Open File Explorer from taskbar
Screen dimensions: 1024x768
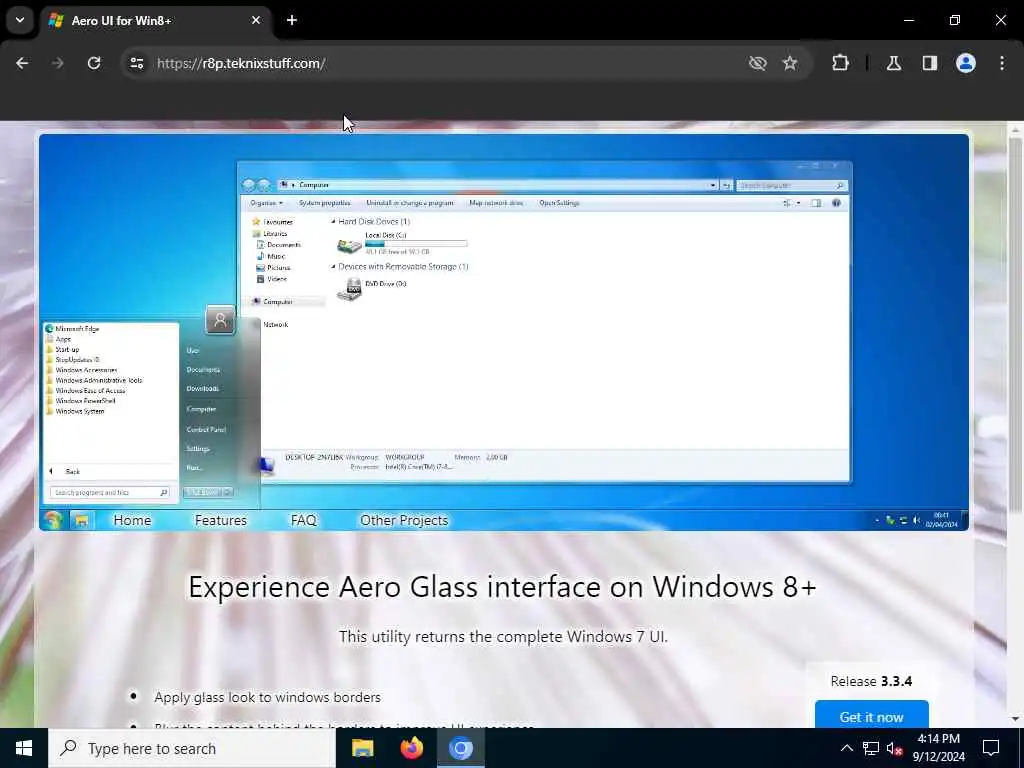(x=362, y=748)
